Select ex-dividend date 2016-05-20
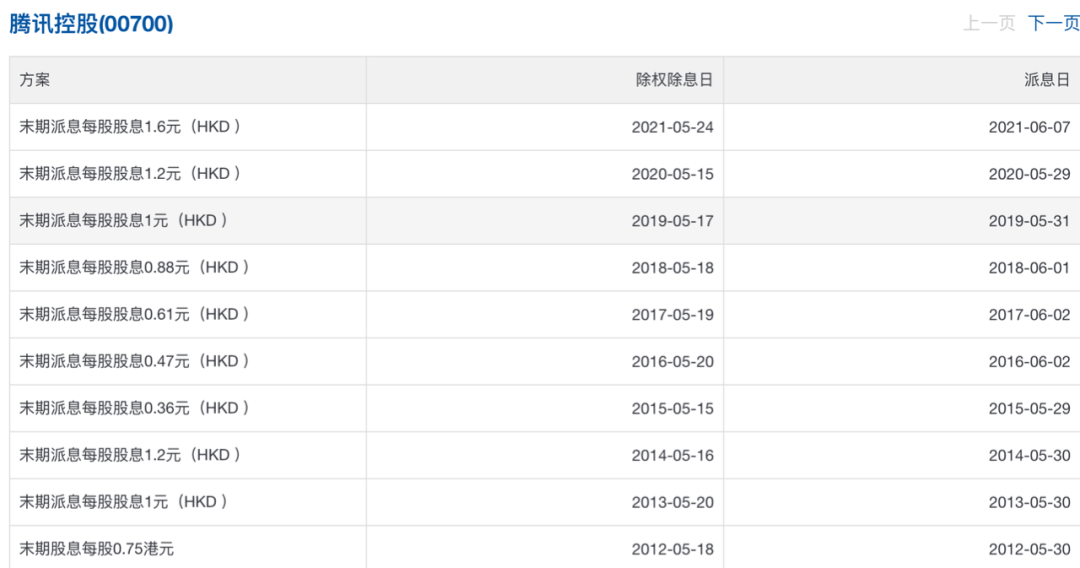The width and height of the screenshot is (1080, 568). [672, 361]
